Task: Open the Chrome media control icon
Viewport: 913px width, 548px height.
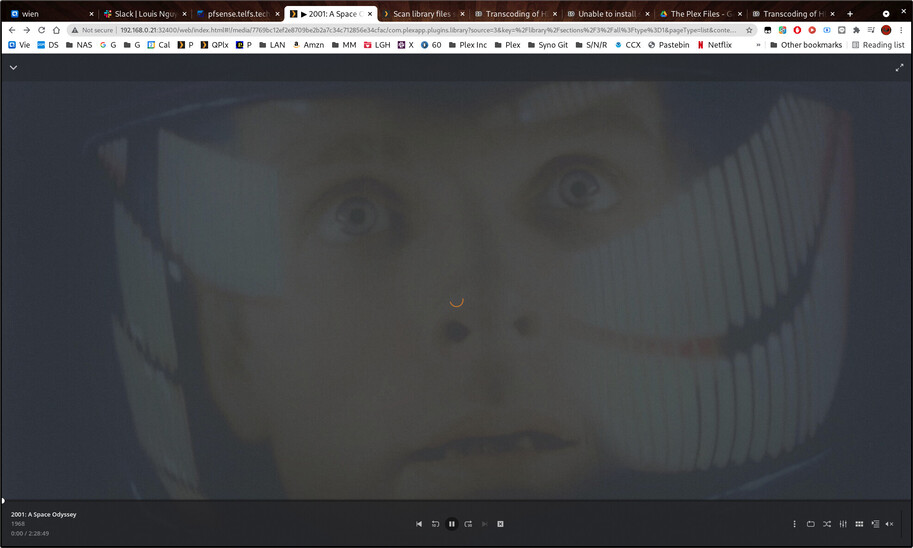Action: coord(871,30)
